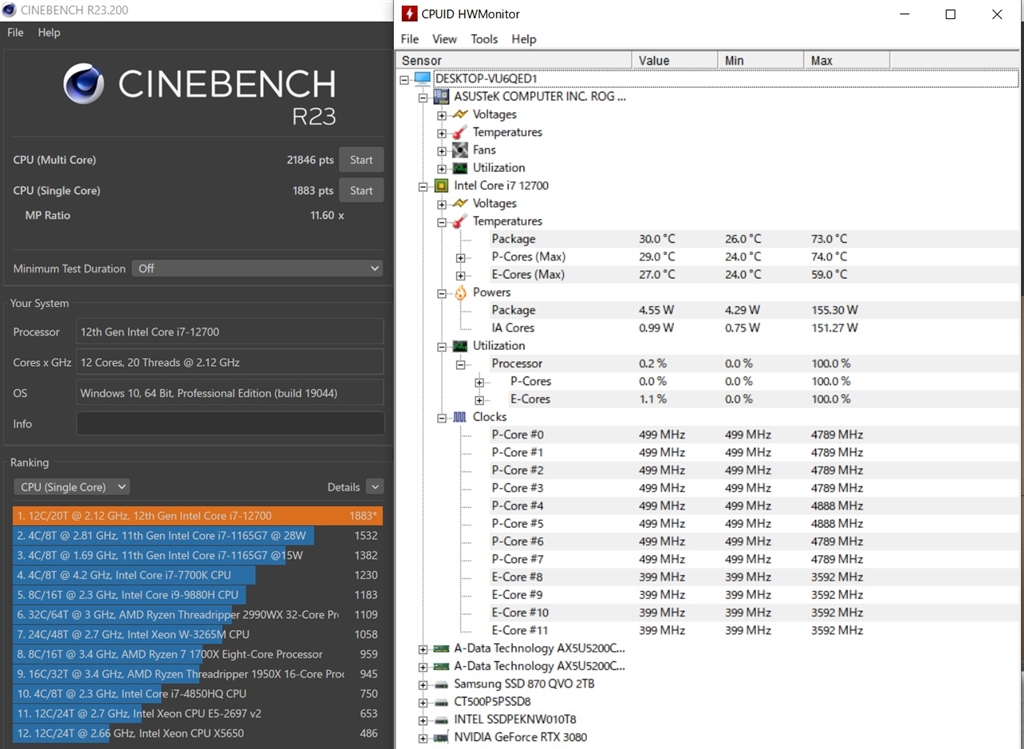Open the View menu in HWMonitor
This screenshot has width=1024, height=749.
coord(444,39)
